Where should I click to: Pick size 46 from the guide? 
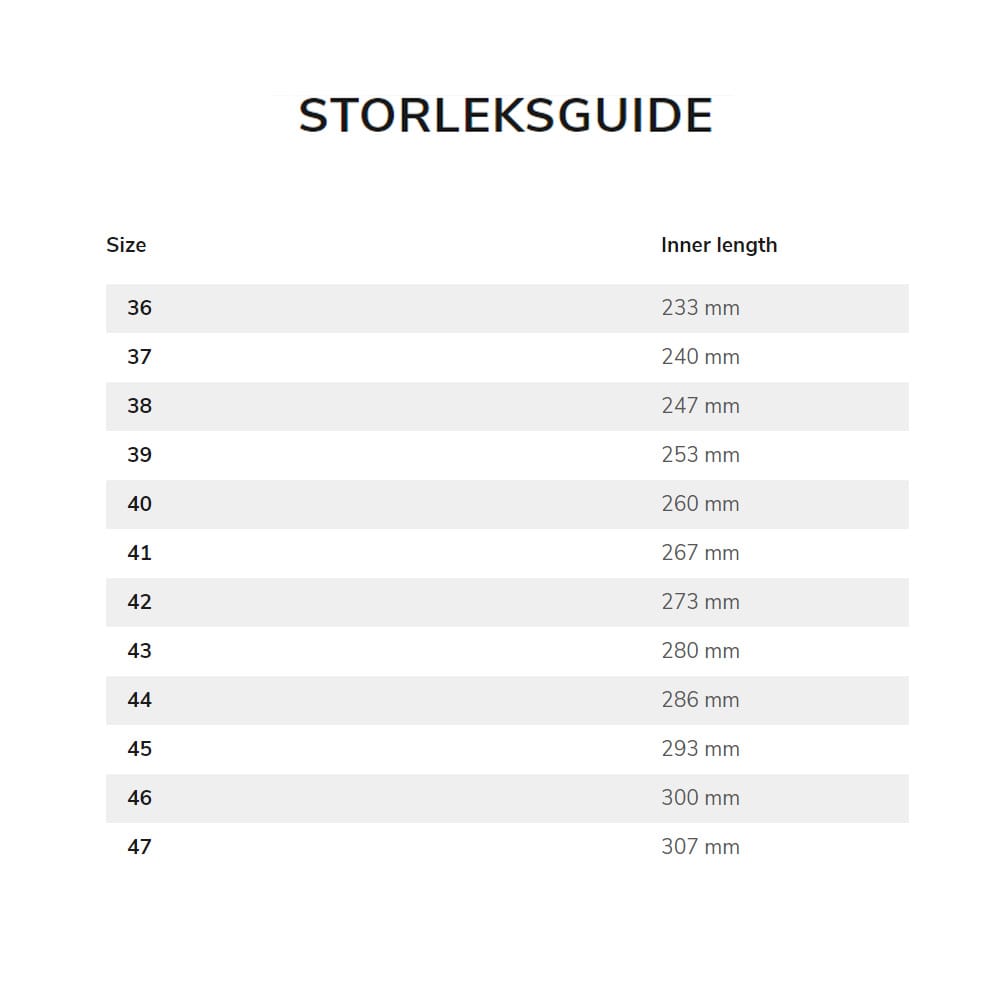140,798
